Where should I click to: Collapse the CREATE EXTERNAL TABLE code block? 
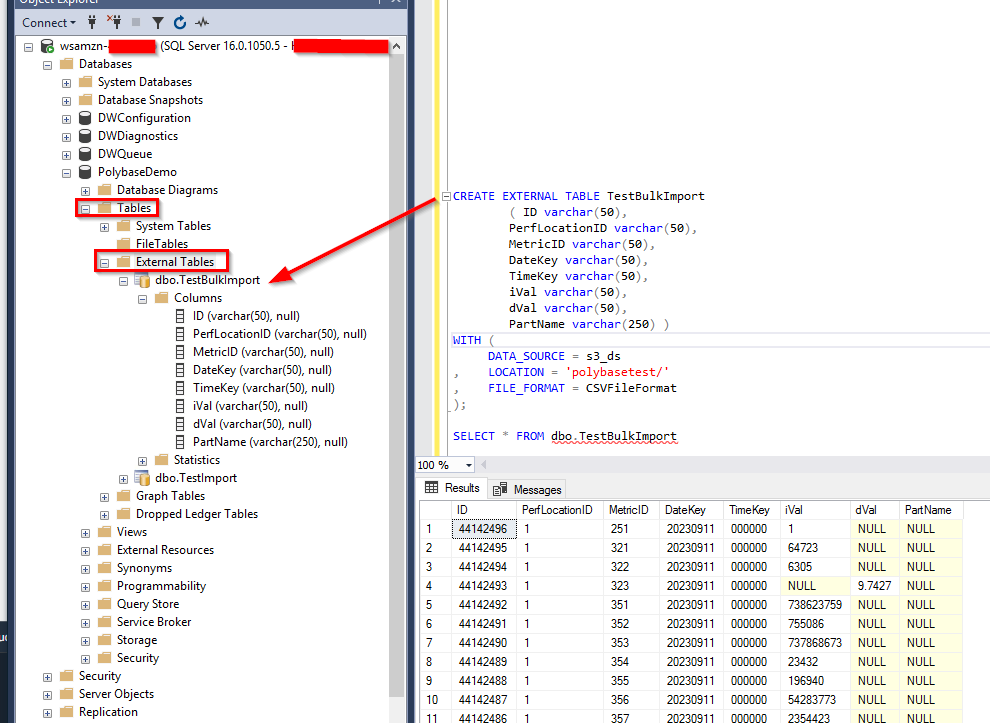446,196
